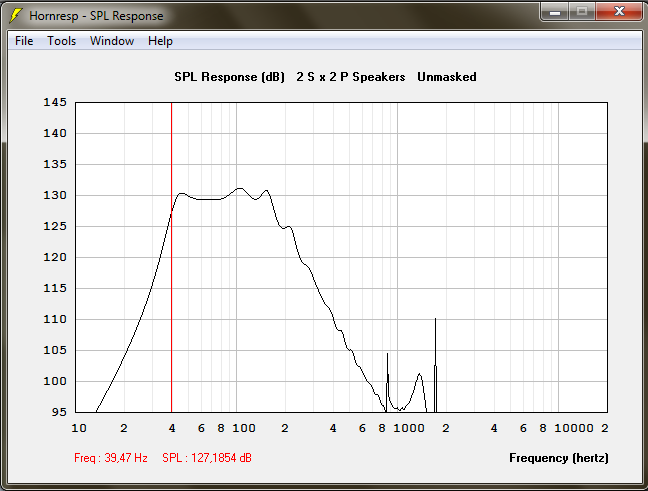
Task: Click the 130 value on the dB axis
Action: (x=55, y=195)
